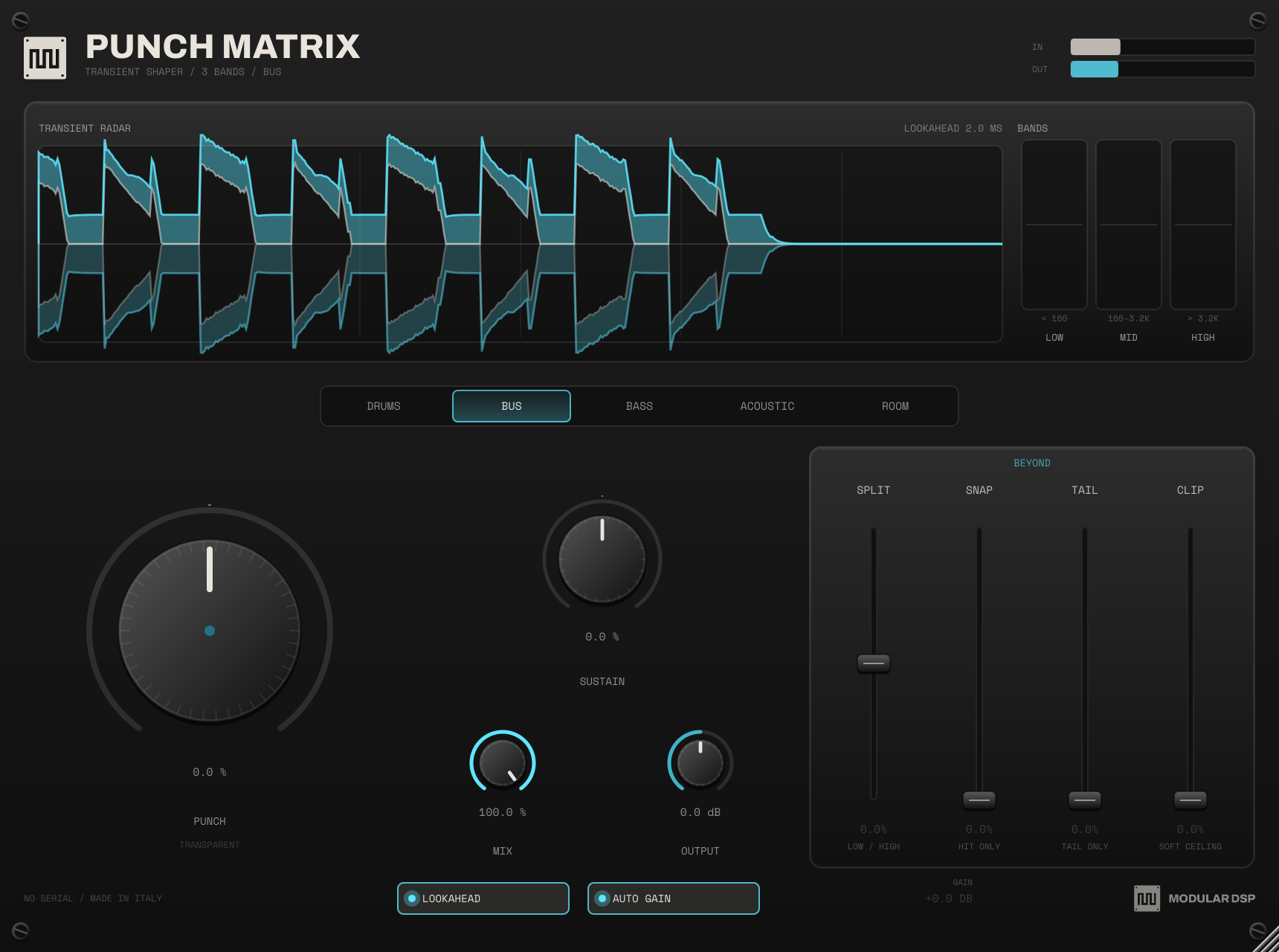Click the Mid band meter

point(1129,224)
